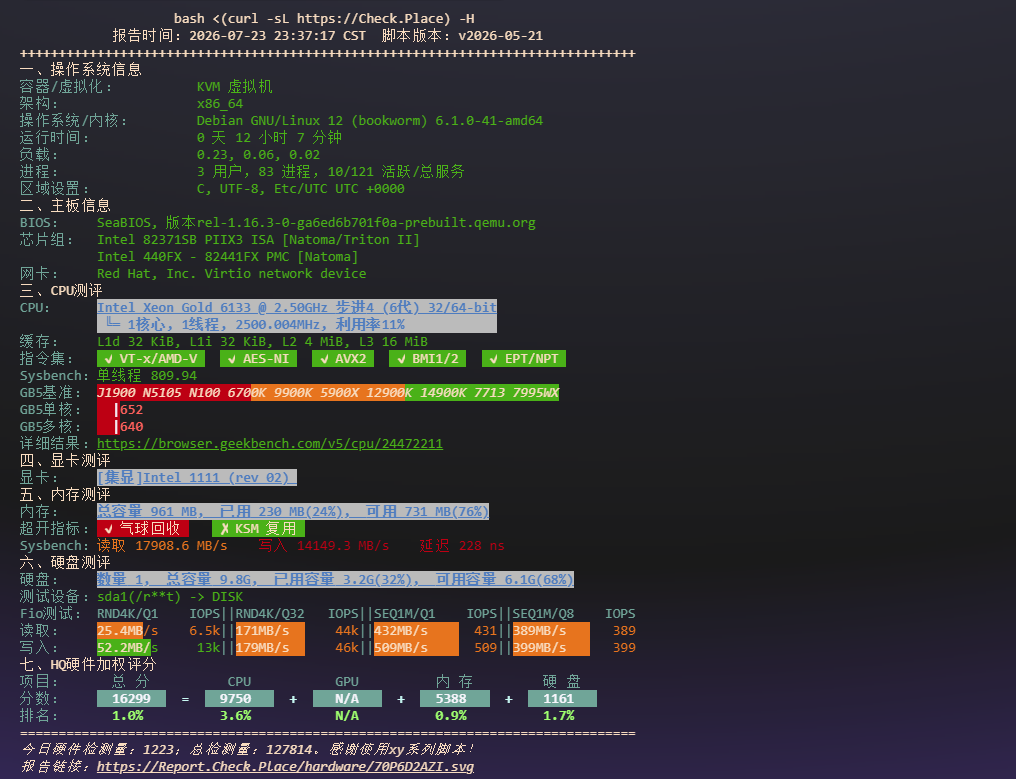Click the x86_64 architecture value
The image size is (1016, 779).
click(220, 104)
